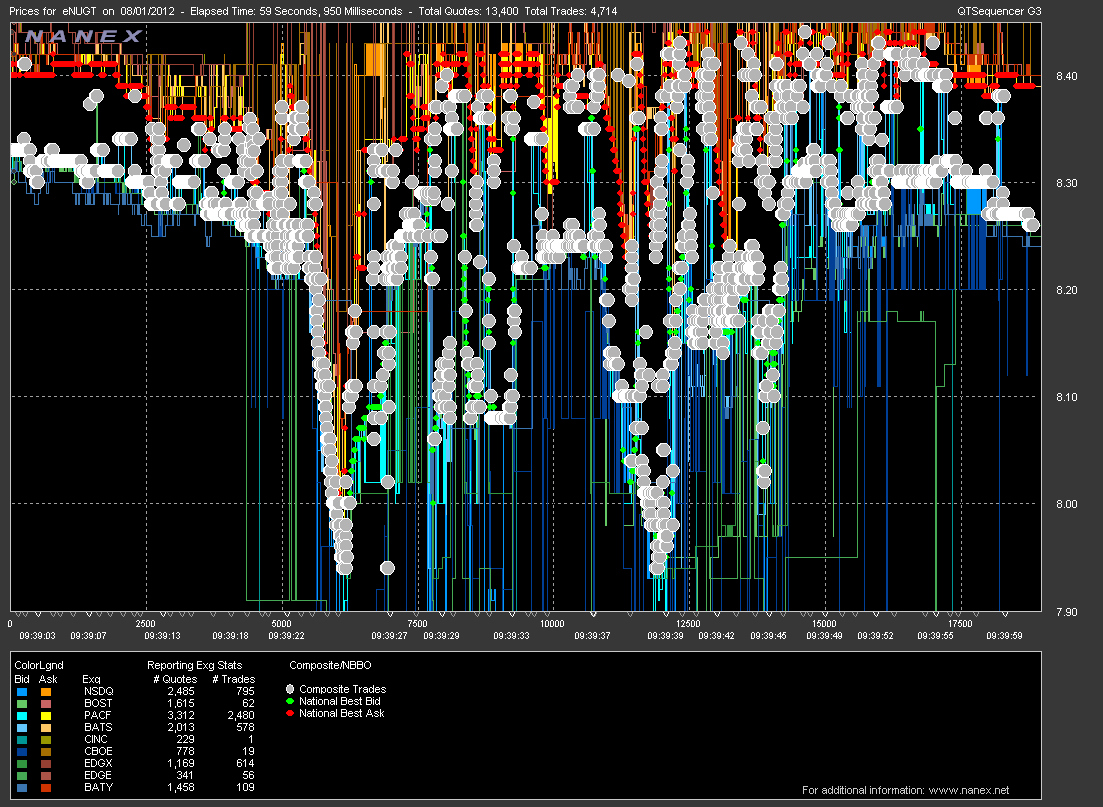Click the BOST exchange name in the legend
Viewport: 1103px width, 807px height.
click(x=98, y=704)
